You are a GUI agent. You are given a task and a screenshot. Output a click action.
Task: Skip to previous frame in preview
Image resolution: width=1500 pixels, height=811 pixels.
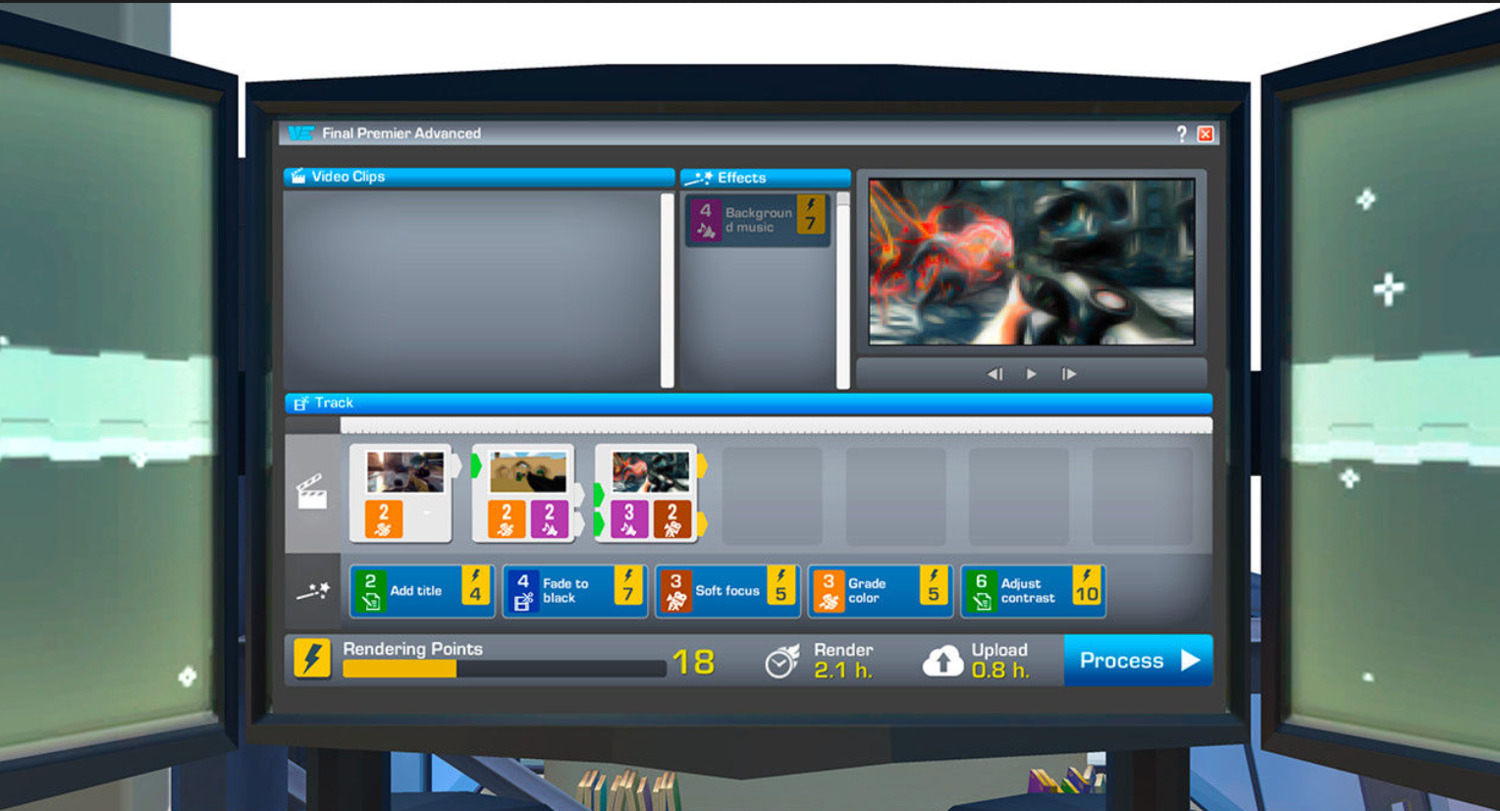(x=994, y=374)
